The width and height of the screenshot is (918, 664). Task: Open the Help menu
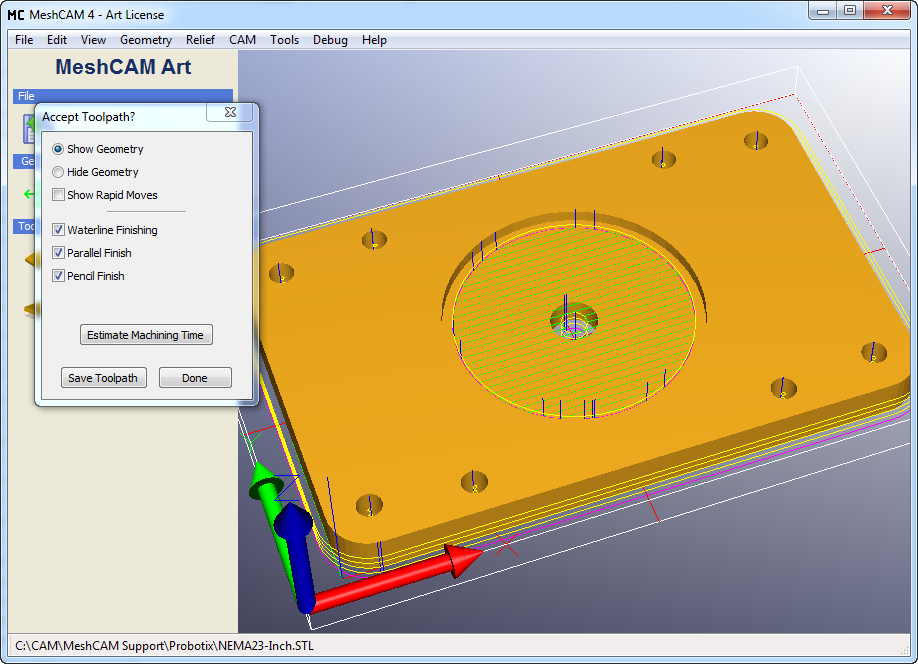pos(374,40)
